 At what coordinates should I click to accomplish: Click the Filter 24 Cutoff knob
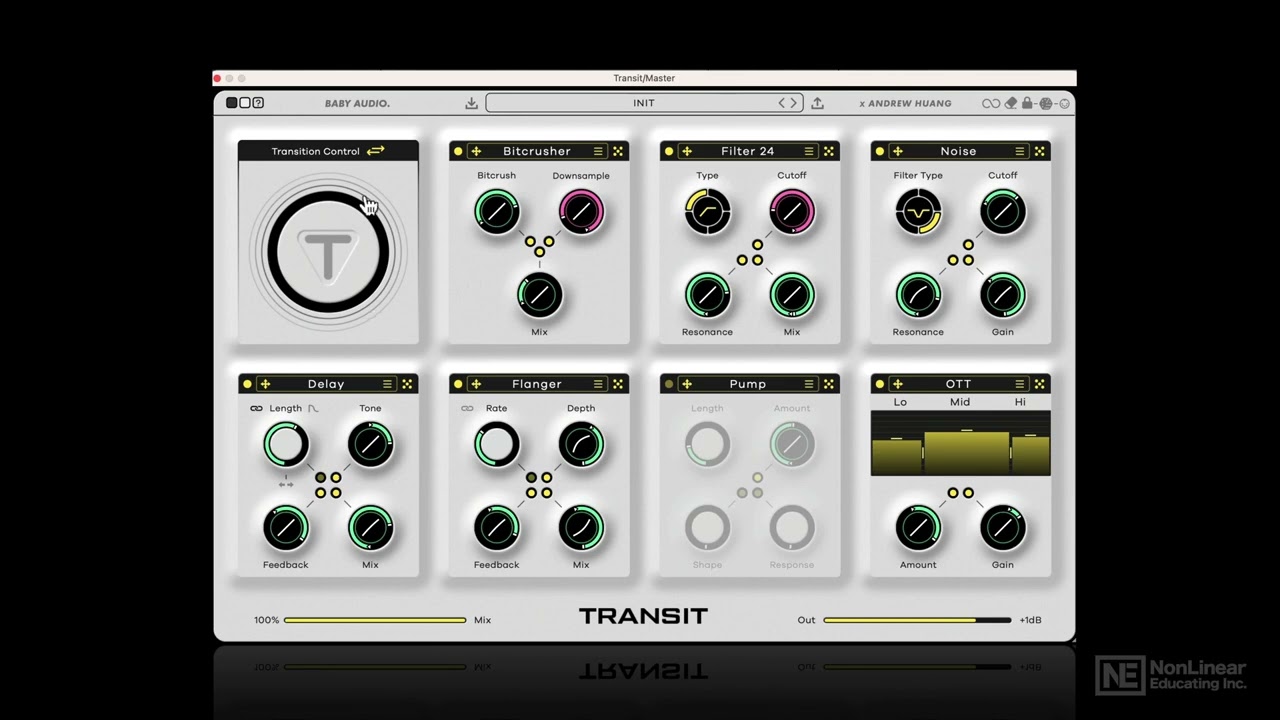click(x=792, y=211)
